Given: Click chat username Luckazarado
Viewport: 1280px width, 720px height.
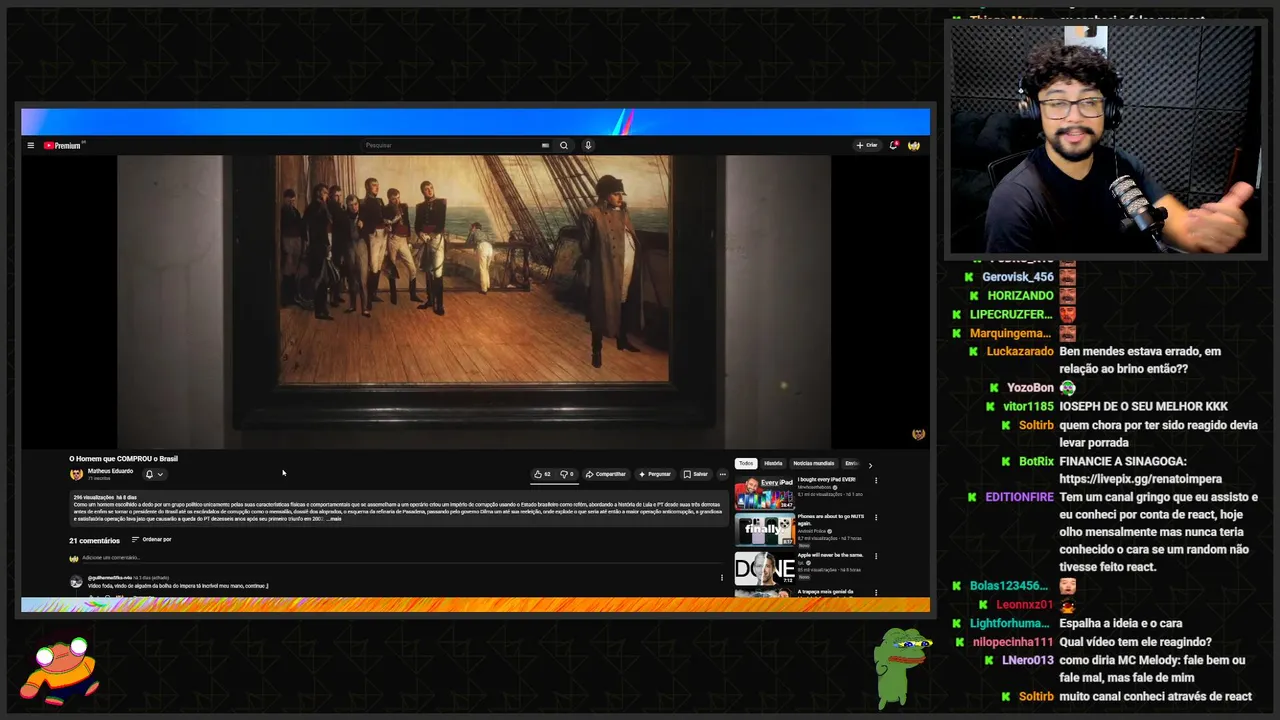Looking at the screenshot, I should [x=1020, y=352].
